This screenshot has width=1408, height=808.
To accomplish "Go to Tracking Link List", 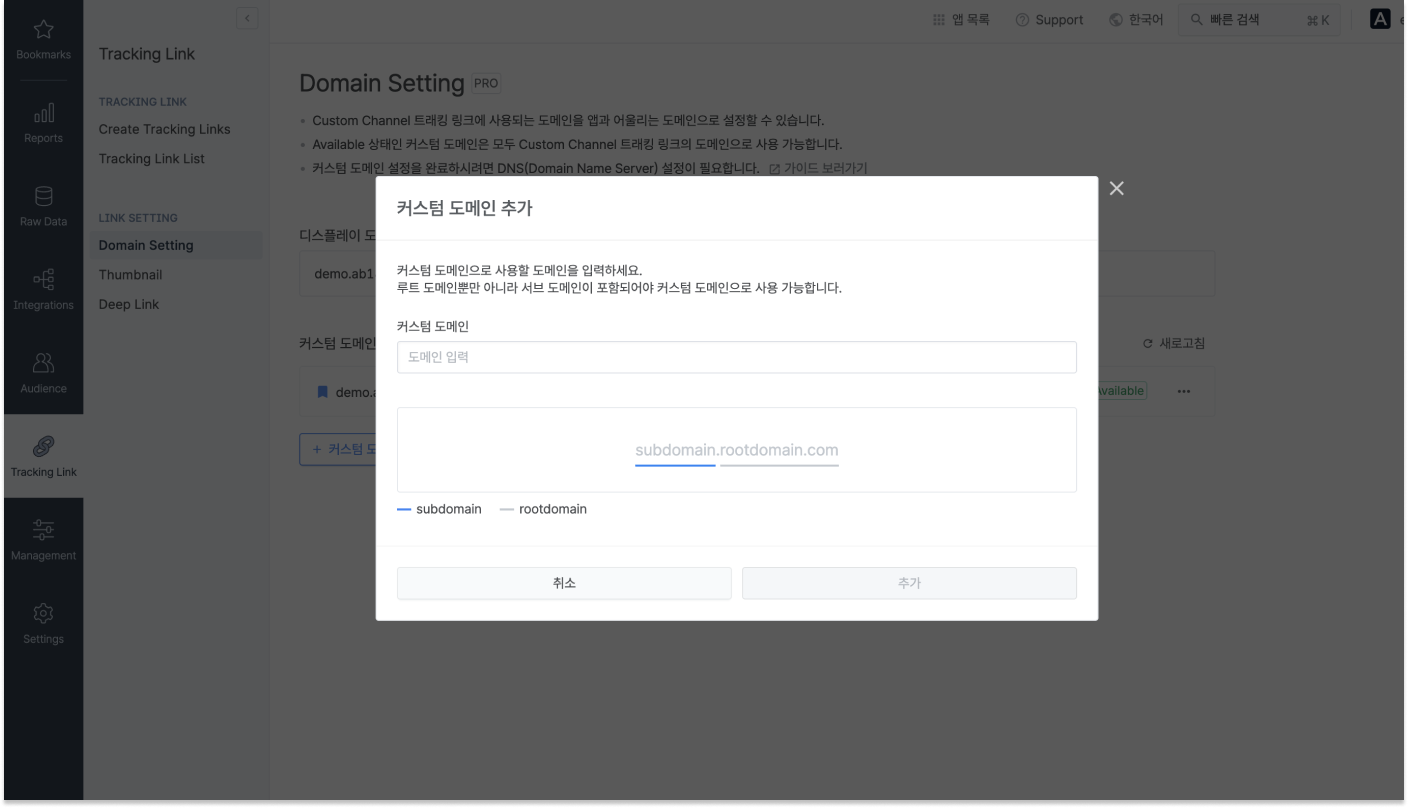I will [151, 158].
